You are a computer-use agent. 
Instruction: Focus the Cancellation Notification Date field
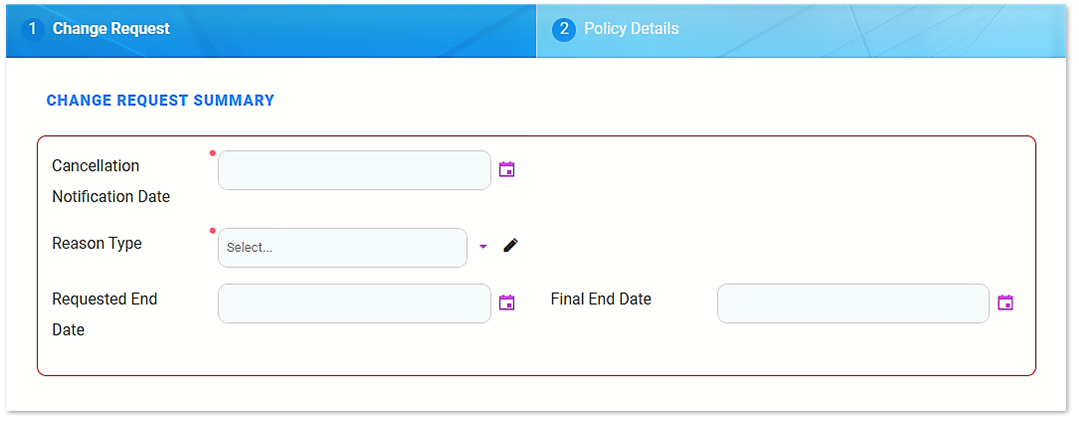[x=354, y=170]
